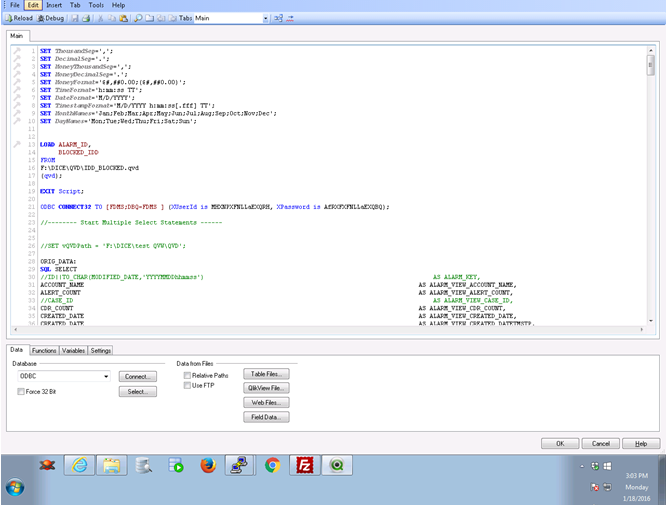Click the Select... button
Screen dimensions: 668x507
click(x=138, y=392)
